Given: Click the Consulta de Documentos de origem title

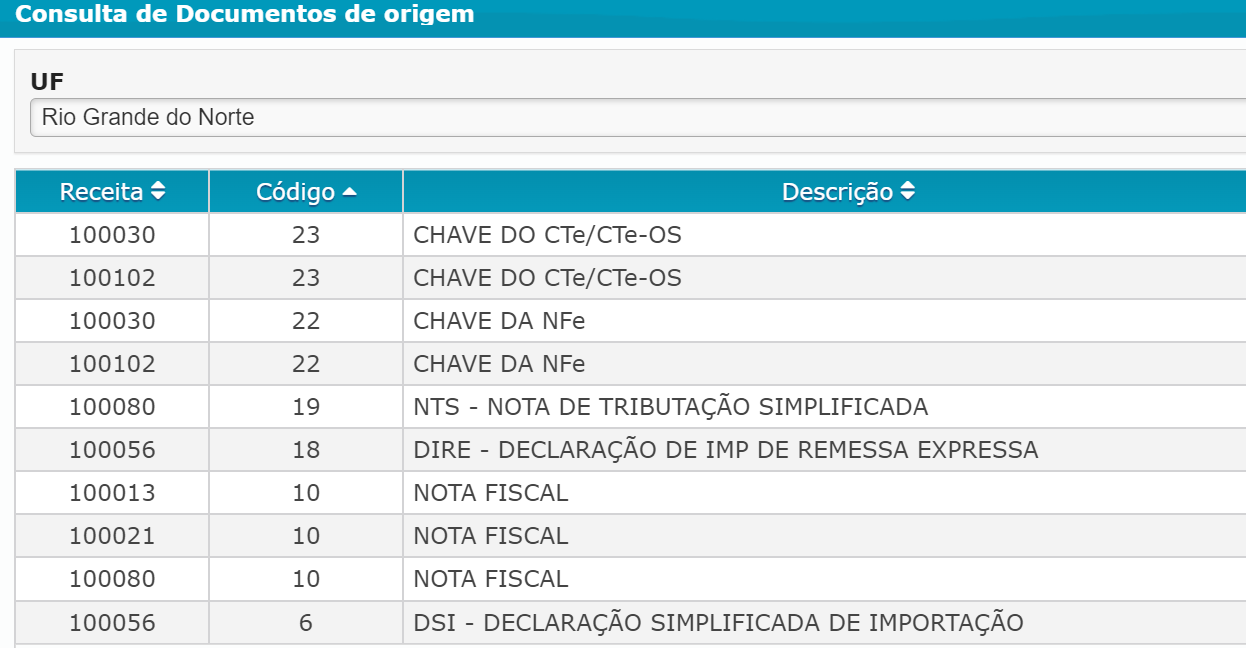Looking at the screenshot, I should point(245,15).
